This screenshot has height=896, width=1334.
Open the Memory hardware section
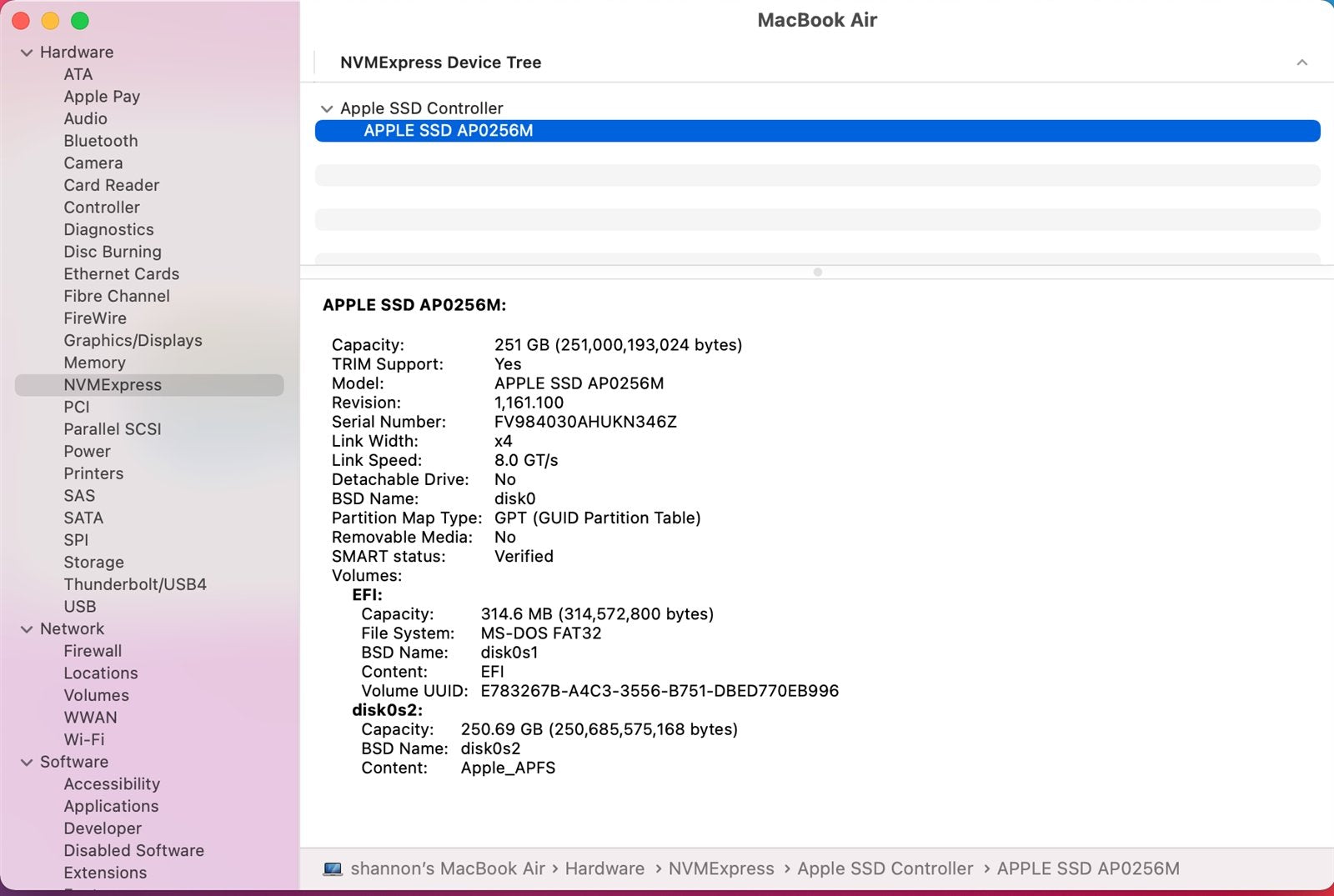[94, 363]
